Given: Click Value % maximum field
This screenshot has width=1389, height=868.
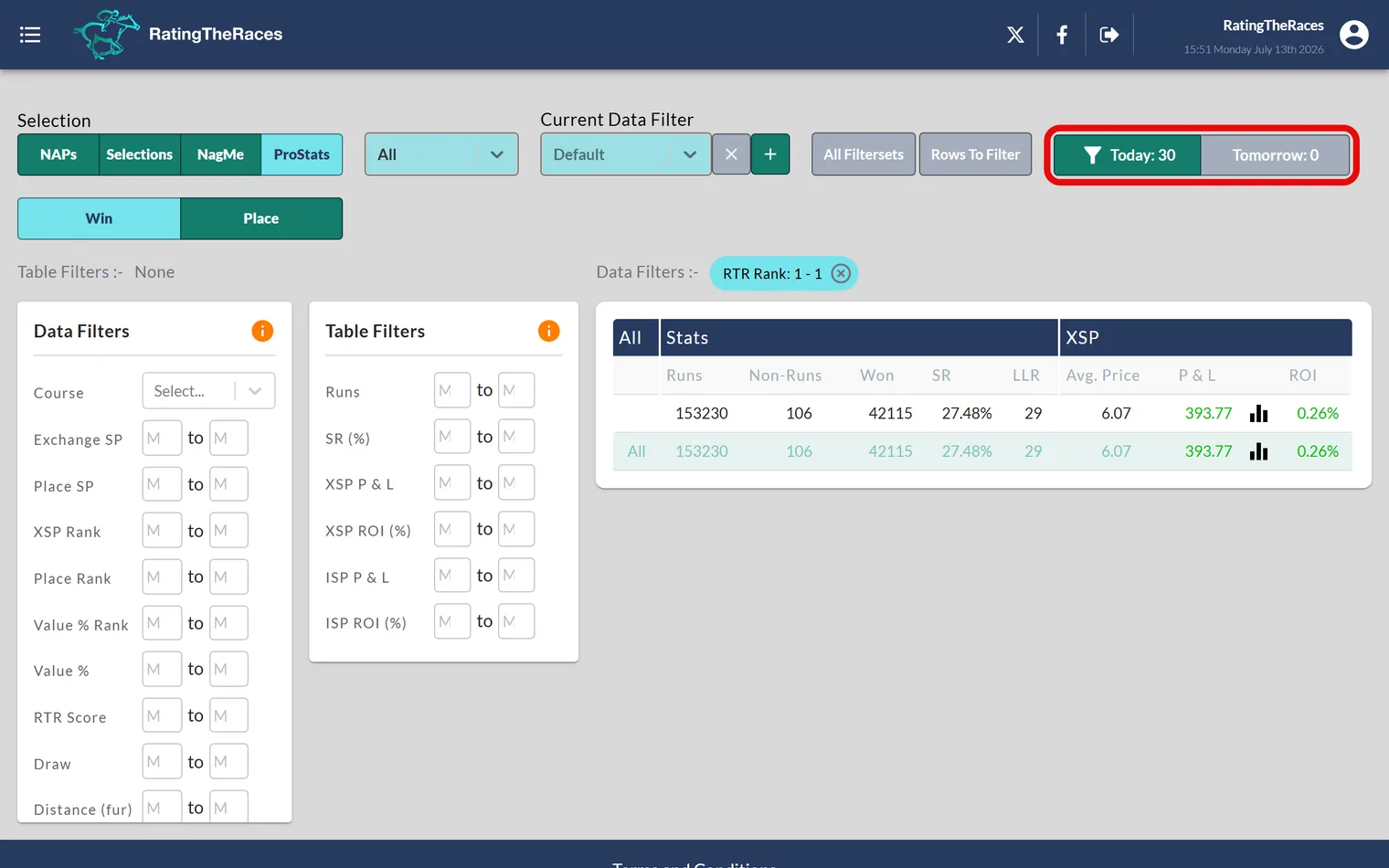Looking at the screenshot, I should [228, 669].
